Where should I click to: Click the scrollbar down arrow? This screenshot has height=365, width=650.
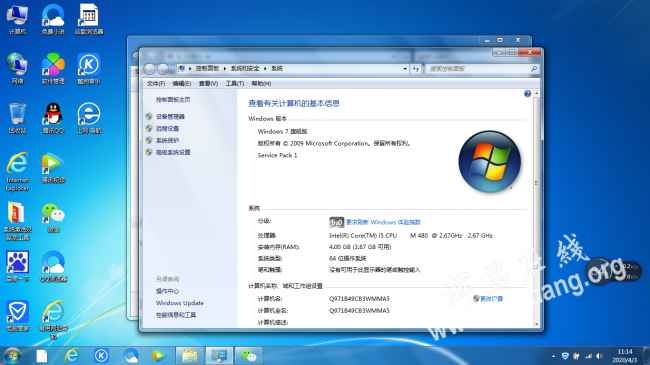click(536, 324)
